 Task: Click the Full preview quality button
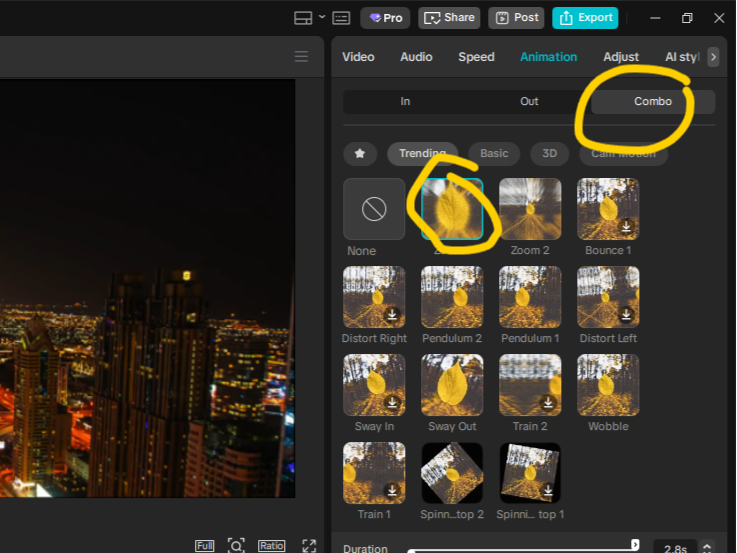(x=204, y=546)
